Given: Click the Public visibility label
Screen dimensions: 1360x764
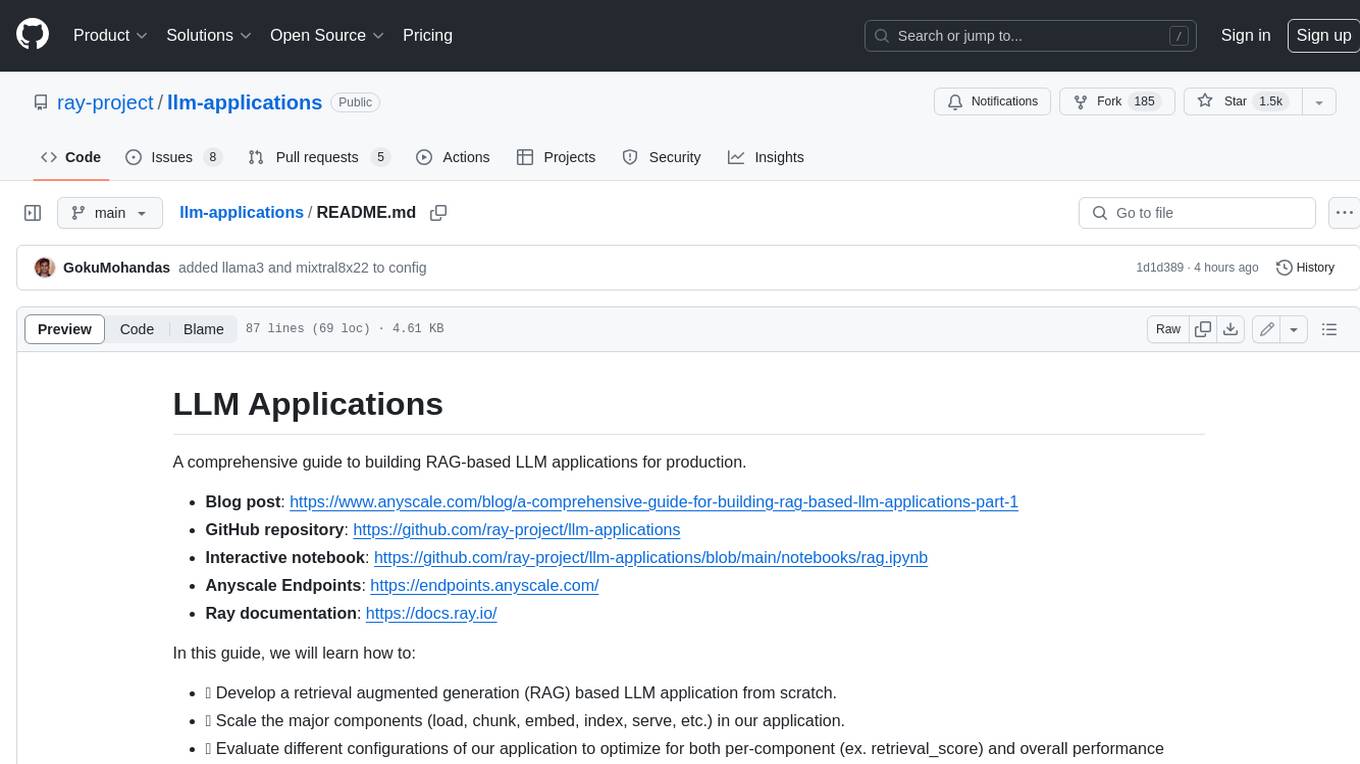Looking at the screenshot, I should click(355, 102).
